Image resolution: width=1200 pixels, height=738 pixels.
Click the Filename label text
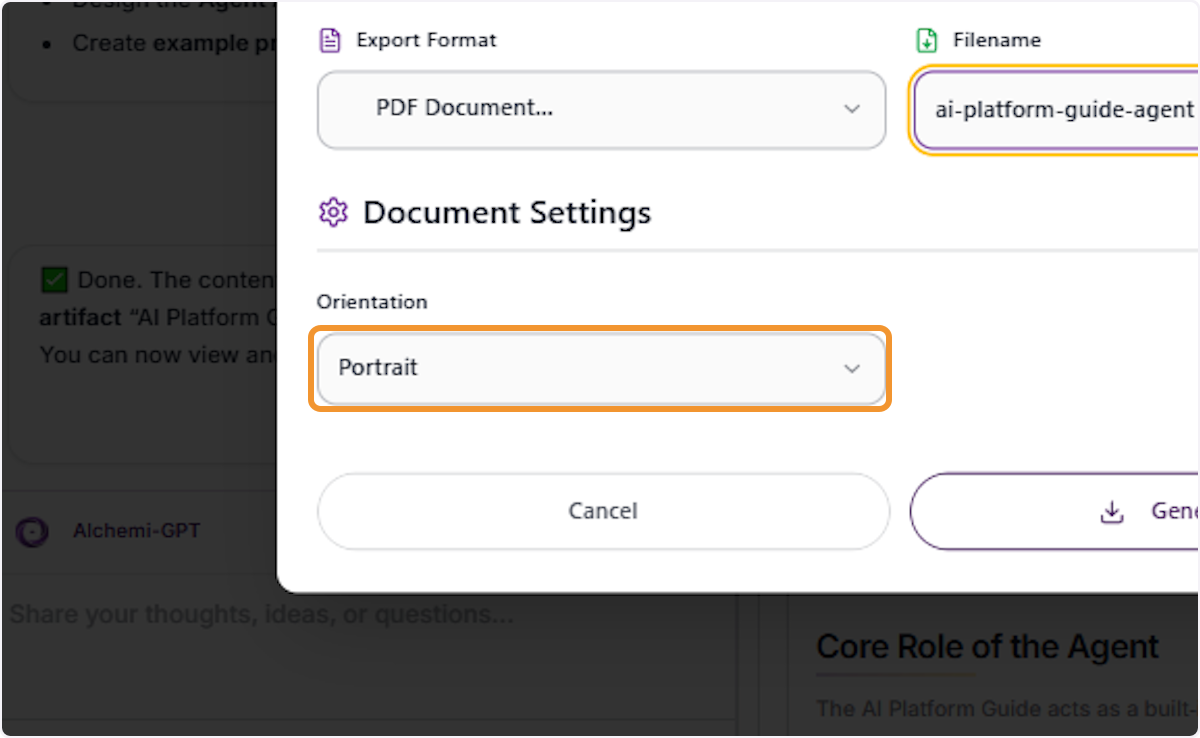pyautogui.click(x=997, y=41)
